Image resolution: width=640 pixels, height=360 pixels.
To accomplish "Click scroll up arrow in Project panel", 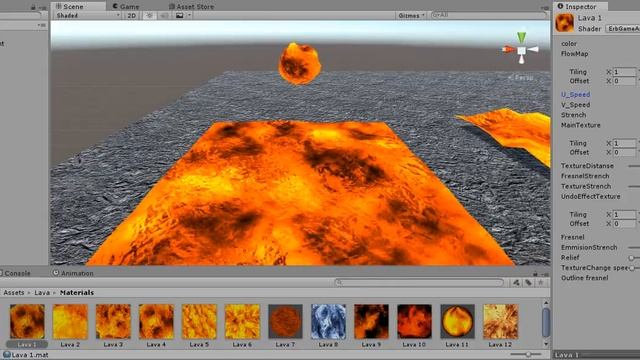I will click(546, 303).
